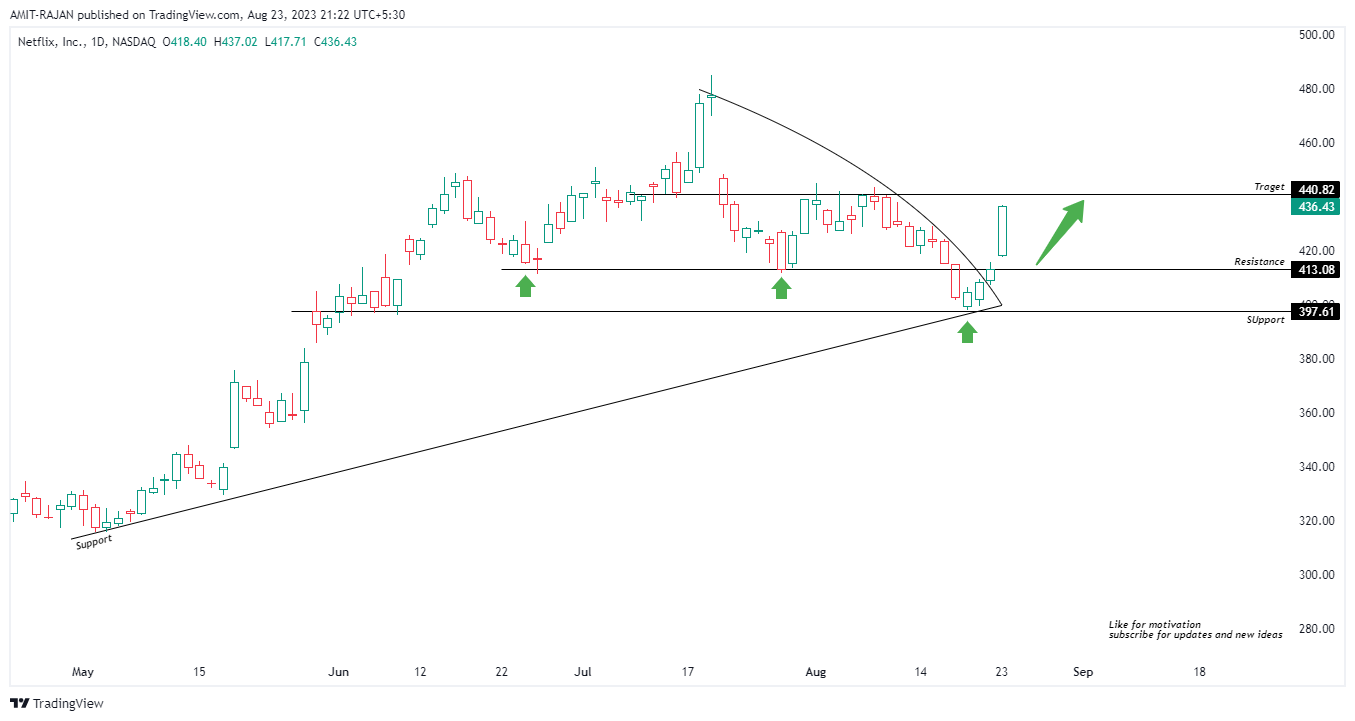The image size is (1355, 721).
Task: Click the Jul label on time axis
Action: pyautogui.click(x=584, y=672)
